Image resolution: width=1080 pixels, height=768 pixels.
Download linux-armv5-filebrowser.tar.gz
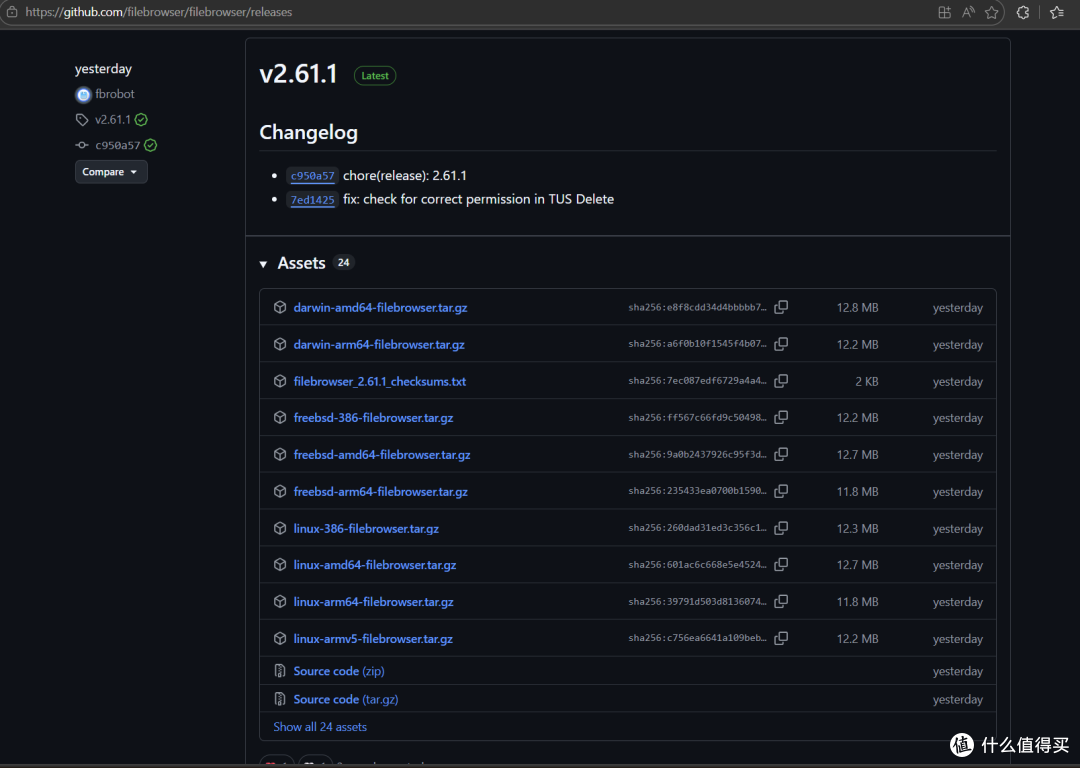click(373, 639)
